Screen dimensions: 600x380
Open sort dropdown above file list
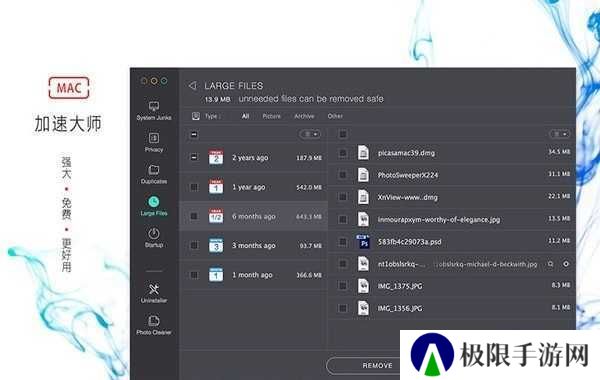(559, 134)
